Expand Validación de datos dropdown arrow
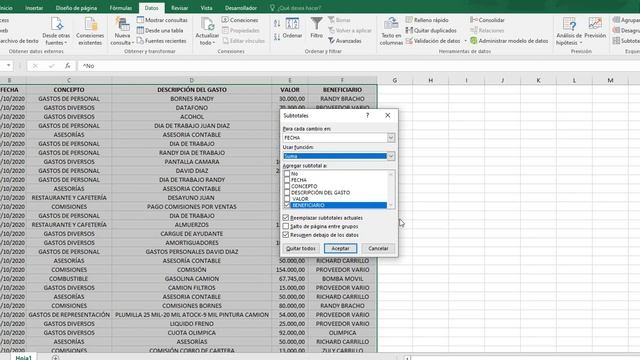The image size is (640, 360). 465,41
